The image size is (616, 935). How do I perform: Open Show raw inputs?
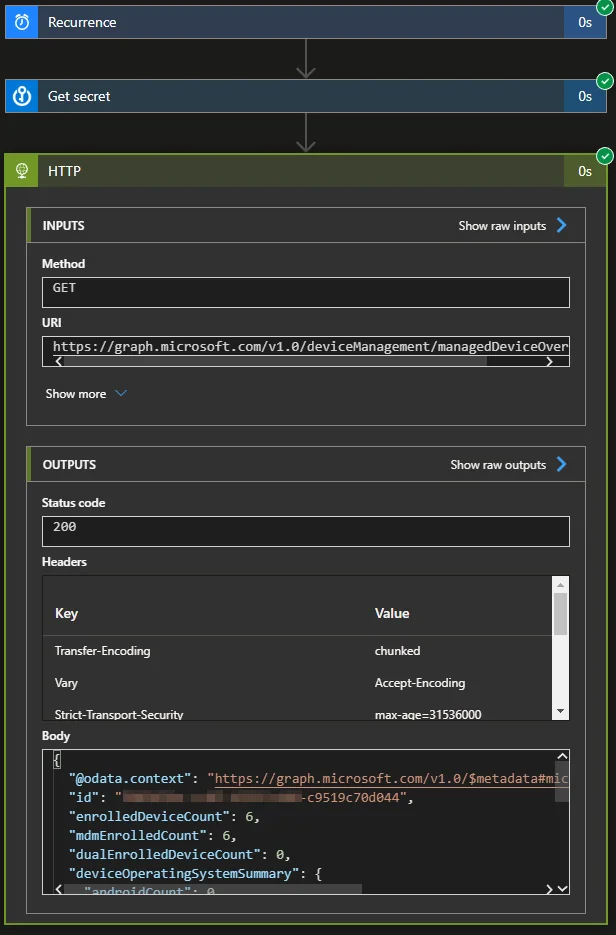coord(502,226)
